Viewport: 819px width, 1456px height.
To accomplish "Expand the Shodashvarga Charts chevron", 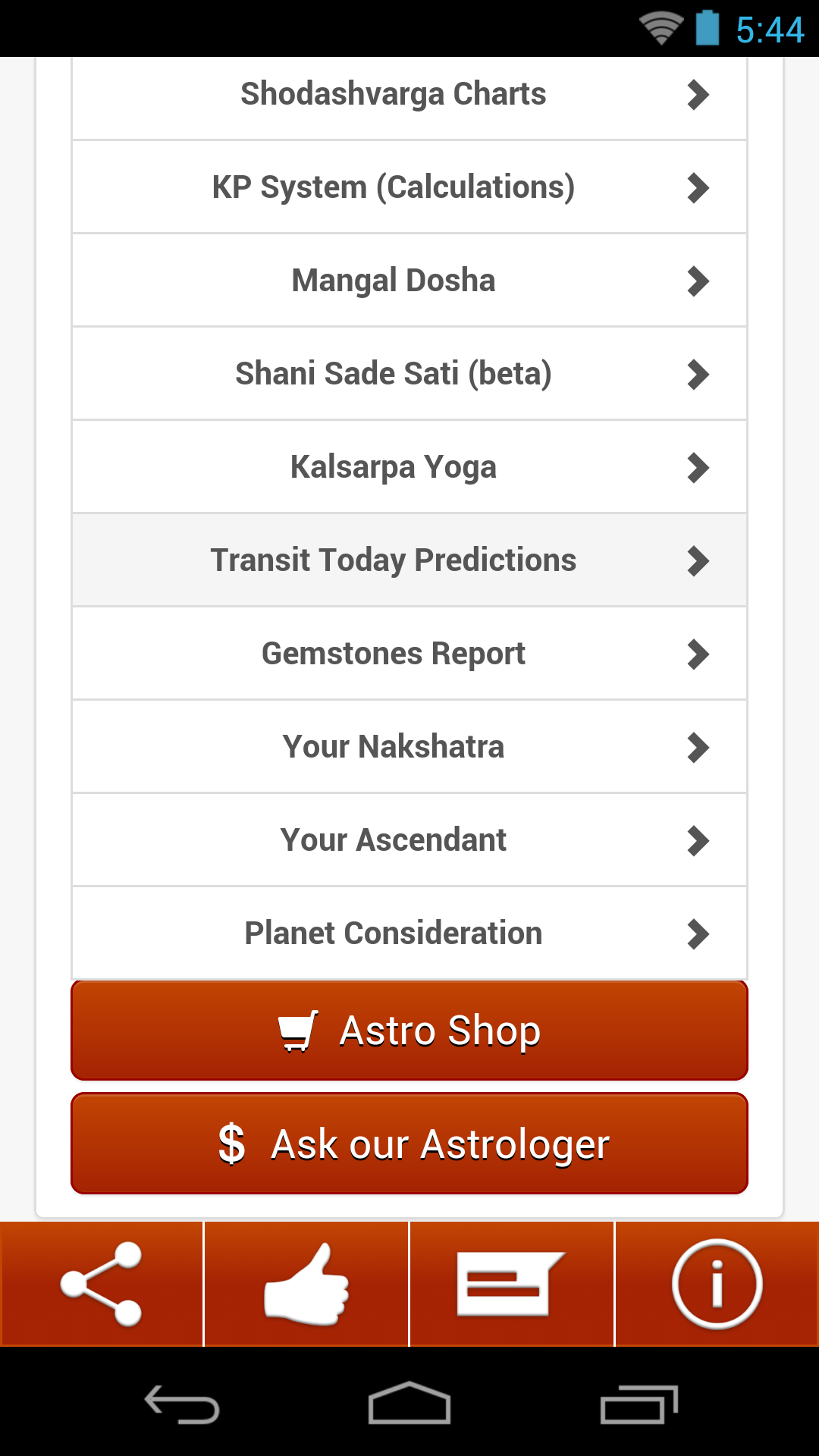I will click(x=698, y=95).
